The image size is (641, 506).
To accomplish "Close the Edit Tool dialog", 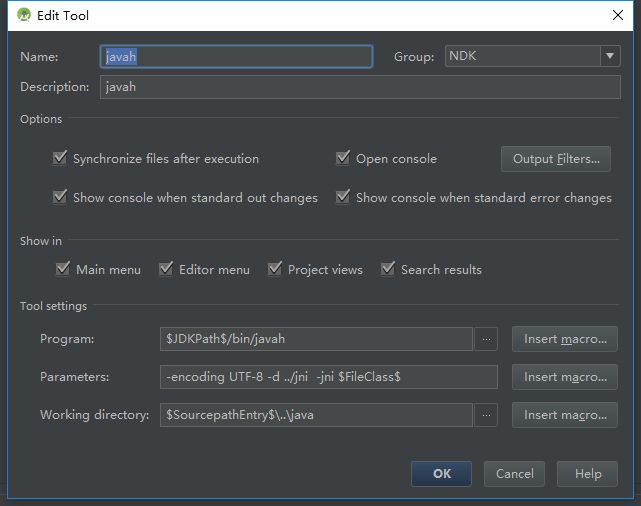I will click(618, 15).
